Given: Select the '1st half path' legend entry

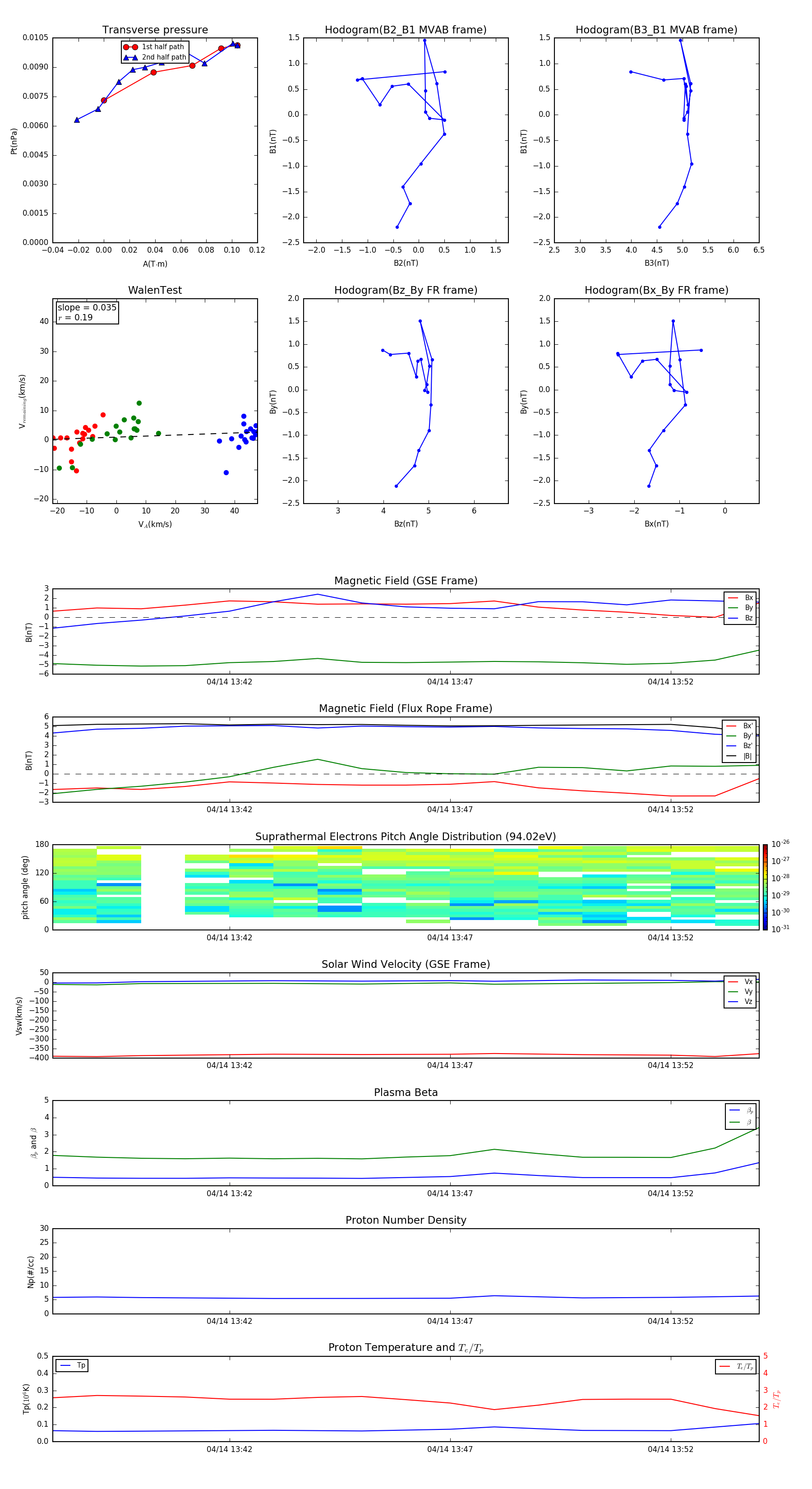Looking at the screenshot, I should pyautogui.click(x=154, y=47).
